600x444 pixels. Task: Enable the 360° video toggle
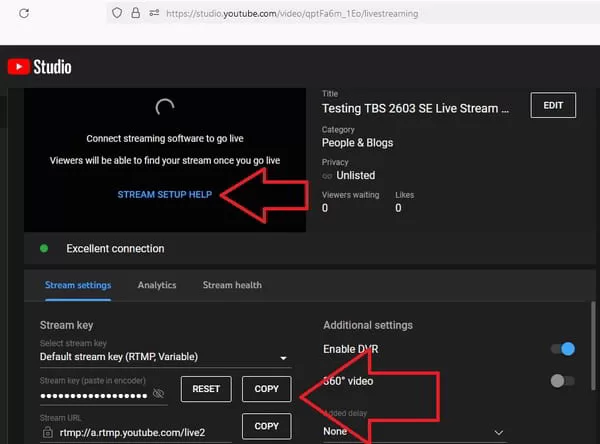[562, 381]
